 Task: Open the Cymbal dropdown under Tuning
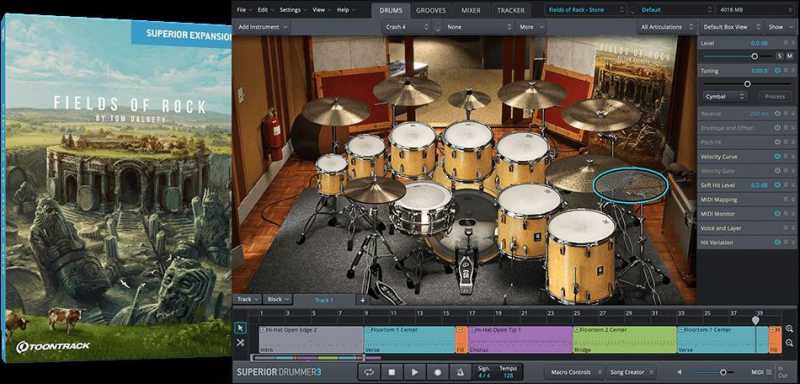[x=724, y=96]
